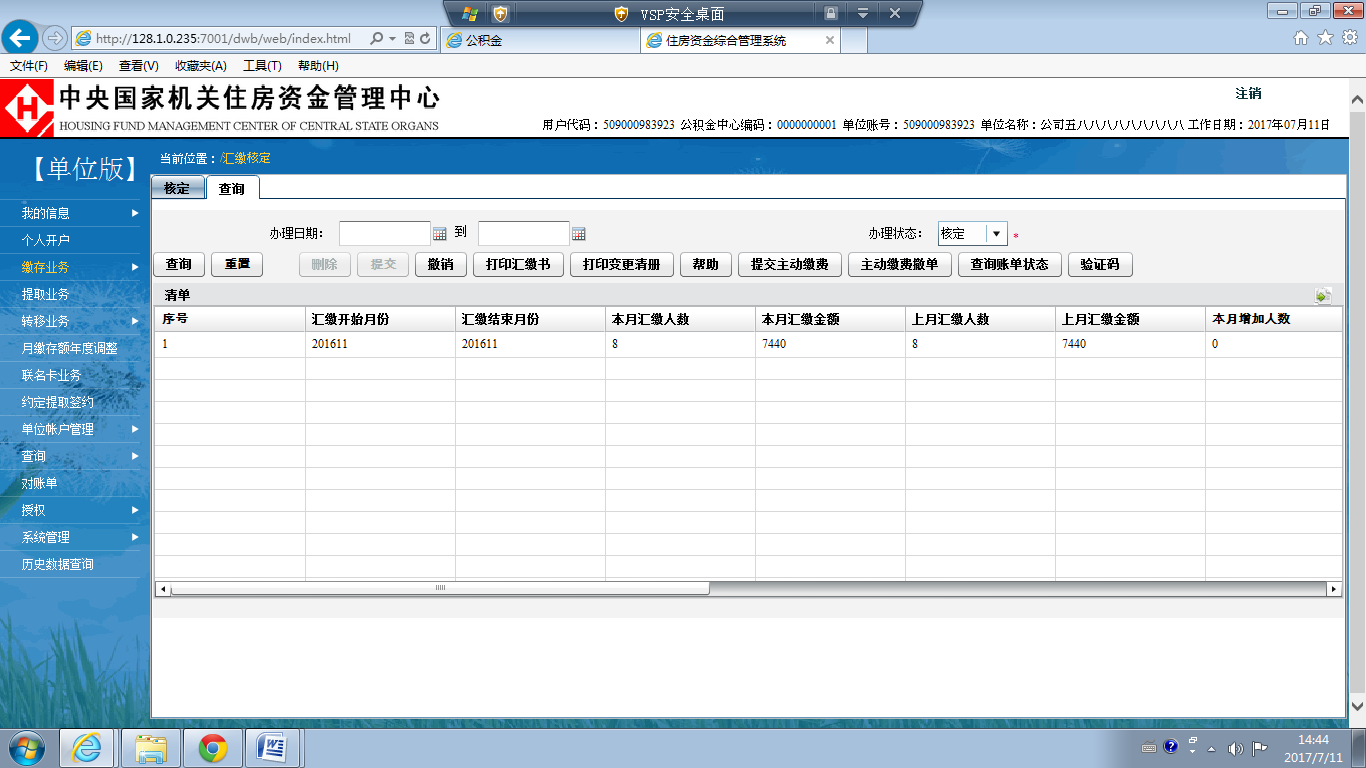
Task: Open the start date calendar picker
Action: (439, 234)
